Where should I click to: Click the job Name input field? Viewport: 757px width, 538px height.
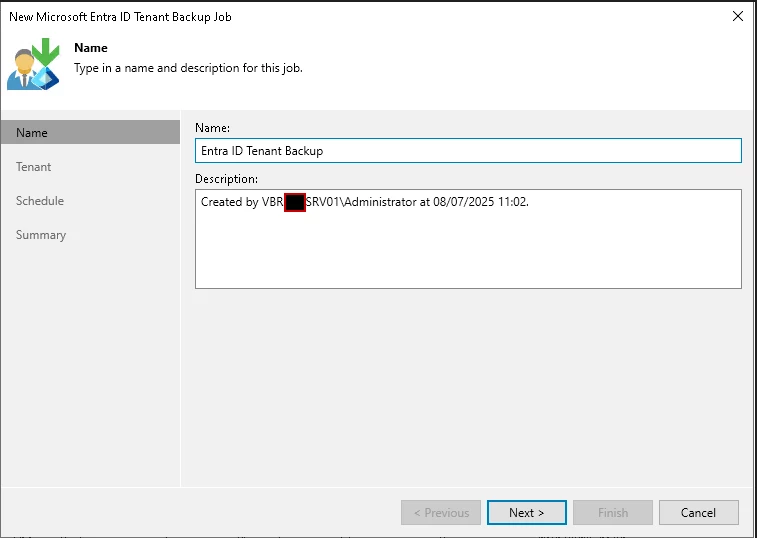[x=468, y=150]
